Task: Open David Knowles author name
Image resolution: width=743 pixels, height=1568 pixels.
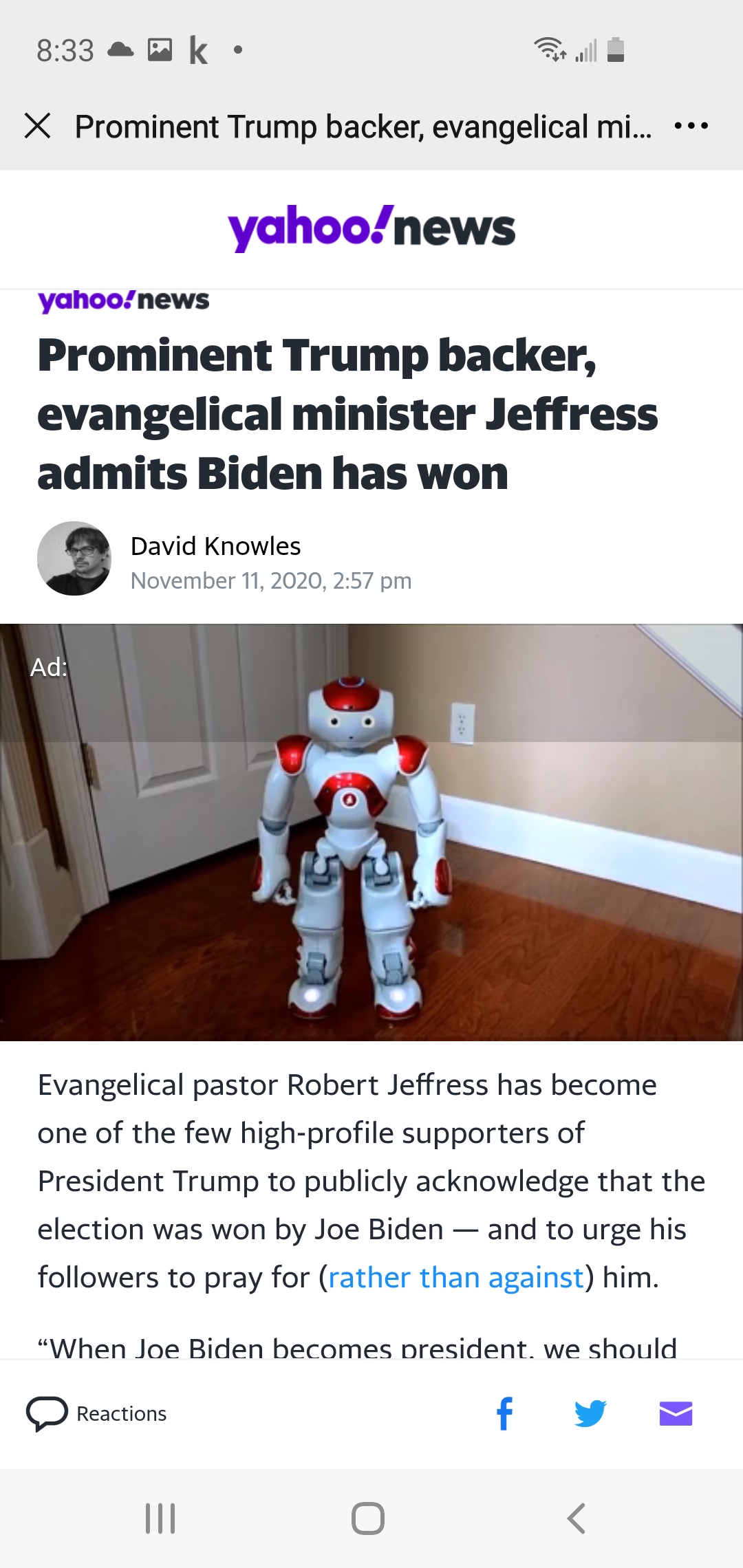Action: [x=216, y=546]
